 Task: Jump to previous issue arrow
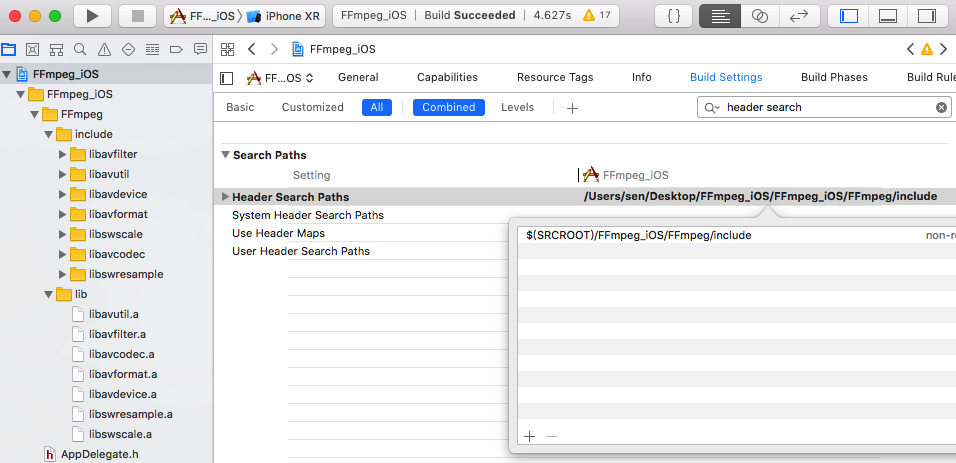(910, 49)
